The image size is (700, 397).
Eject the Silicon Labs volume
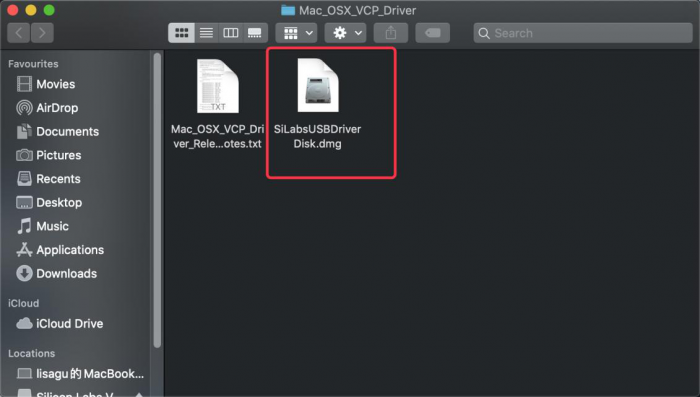(139, 395)
